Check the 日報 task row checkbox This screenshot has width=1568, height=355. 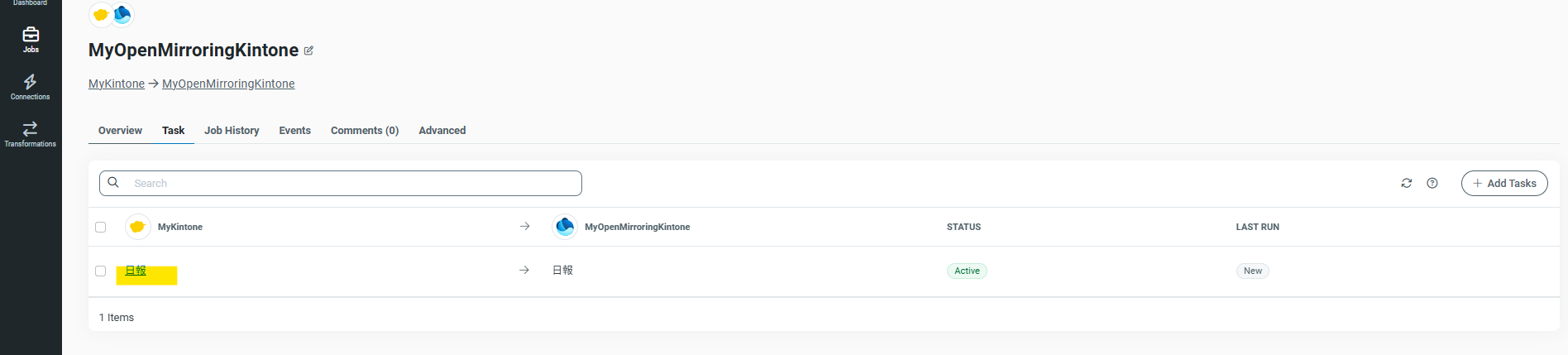(101, 271)
